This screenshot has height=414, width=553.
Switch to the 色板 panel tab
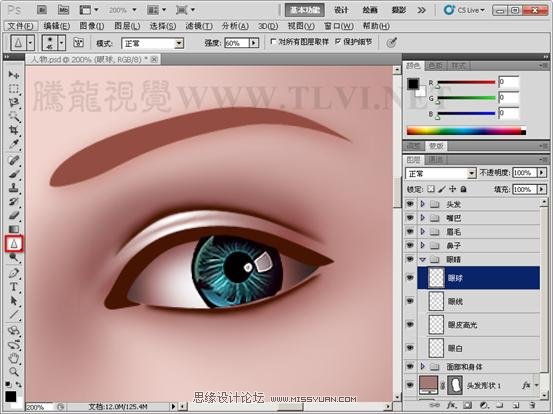coord(436,66)
